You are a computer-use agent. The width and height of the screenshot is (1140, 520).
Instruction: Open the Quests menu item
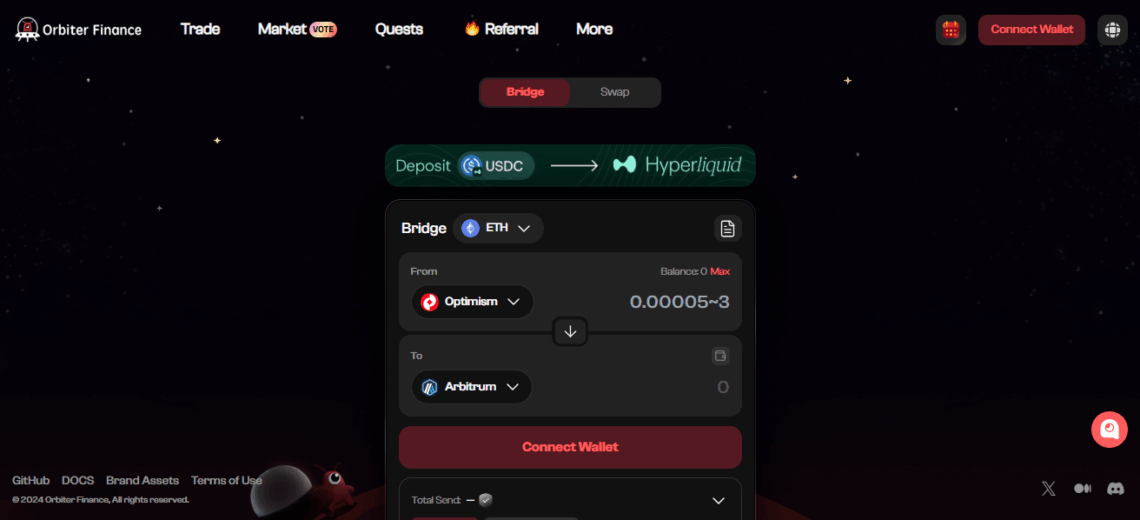pyautogui.click(x=399, y=29)
